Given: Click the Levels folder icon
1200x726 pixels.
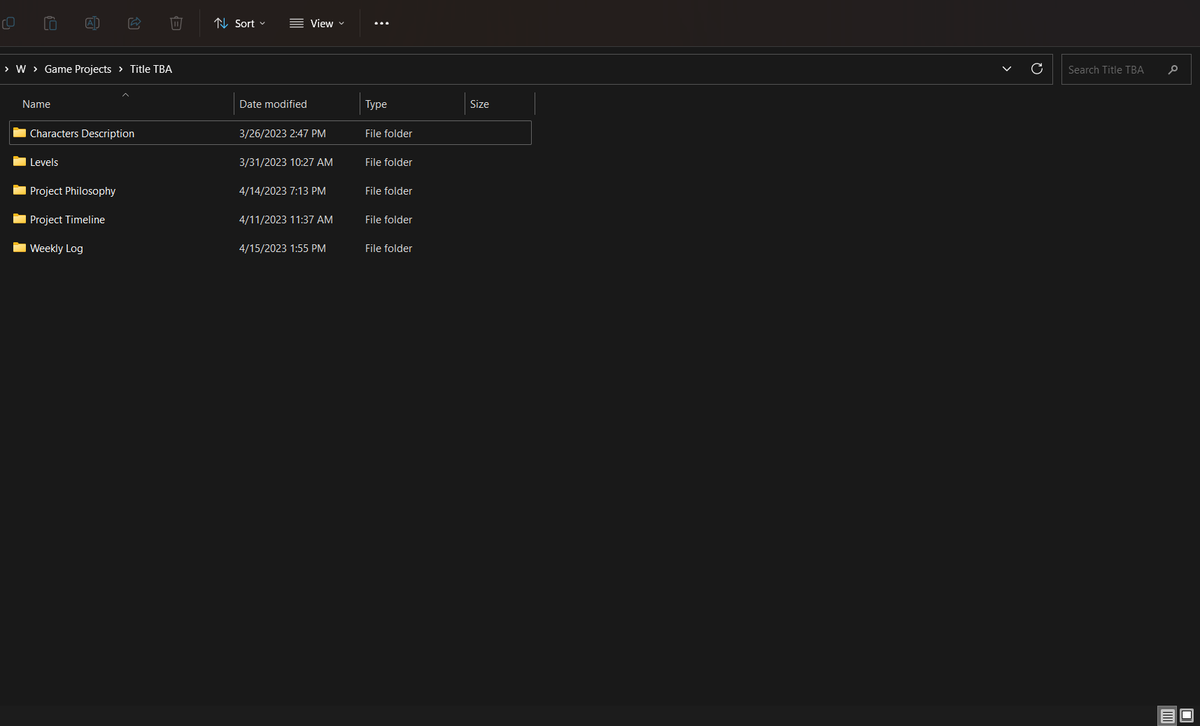Looking at the screenshot, I should (19, 162).
